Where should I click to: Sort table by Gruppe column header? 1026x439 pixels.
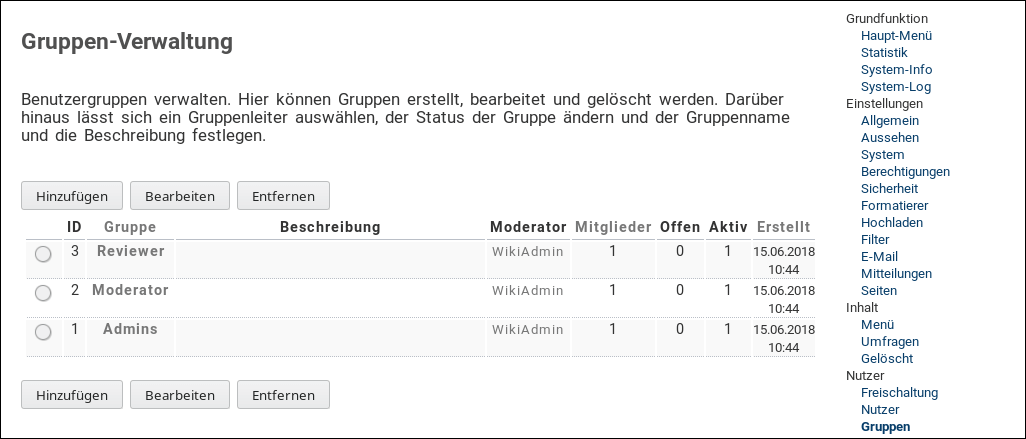click(130, 227)
